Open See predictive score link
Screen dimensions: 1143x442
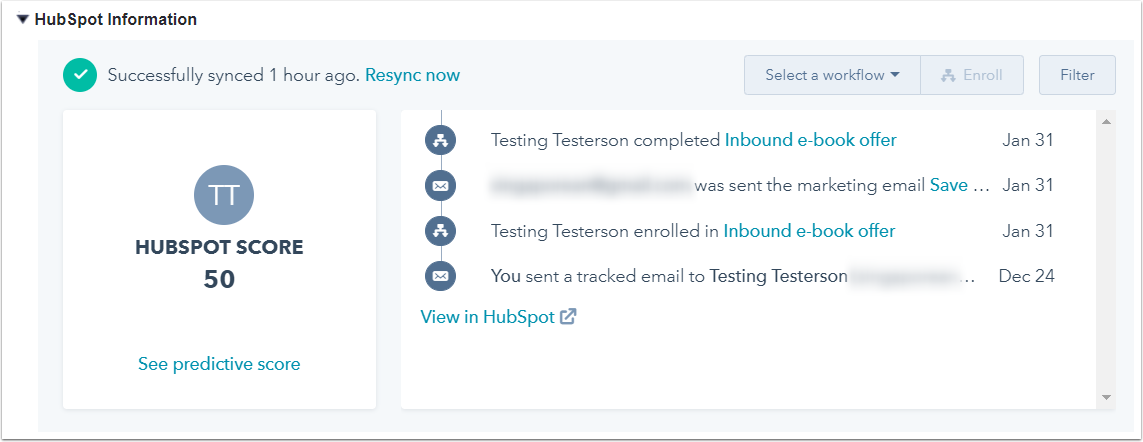tap(219, 364)
